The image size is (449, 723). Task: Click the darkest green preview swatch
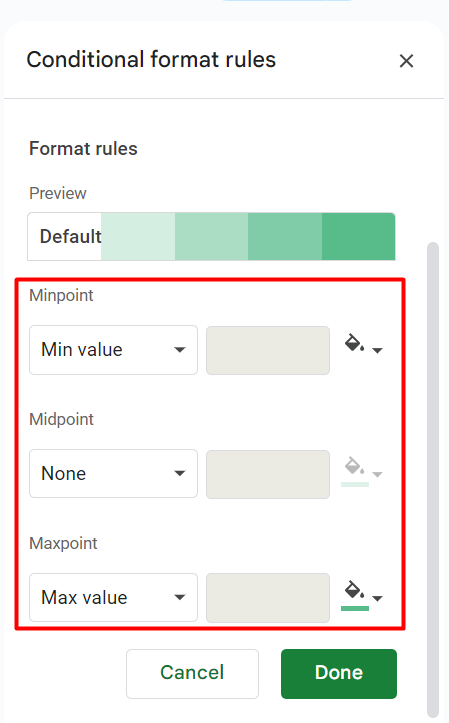[358, 237]
